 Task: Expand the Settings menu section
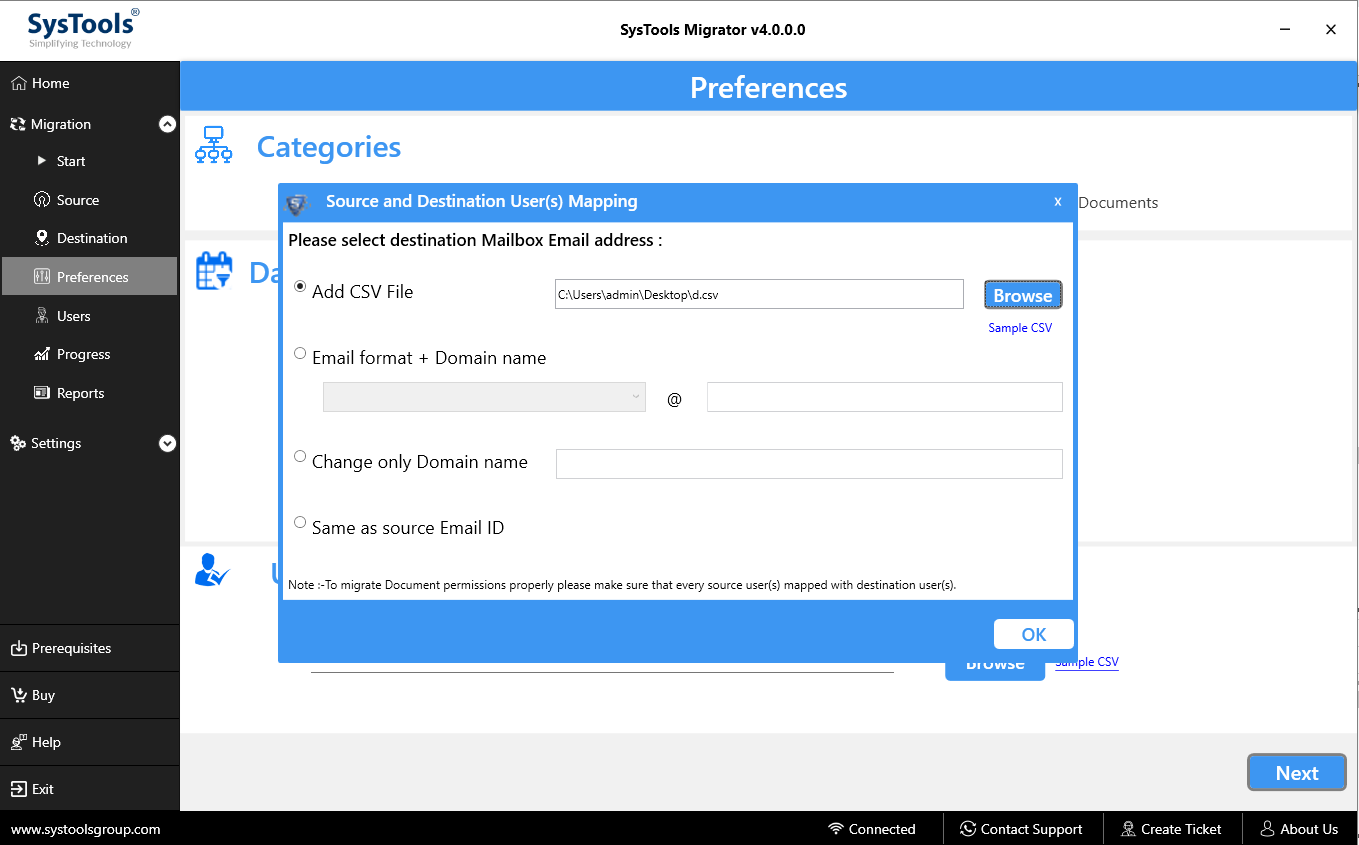[167, 443]
